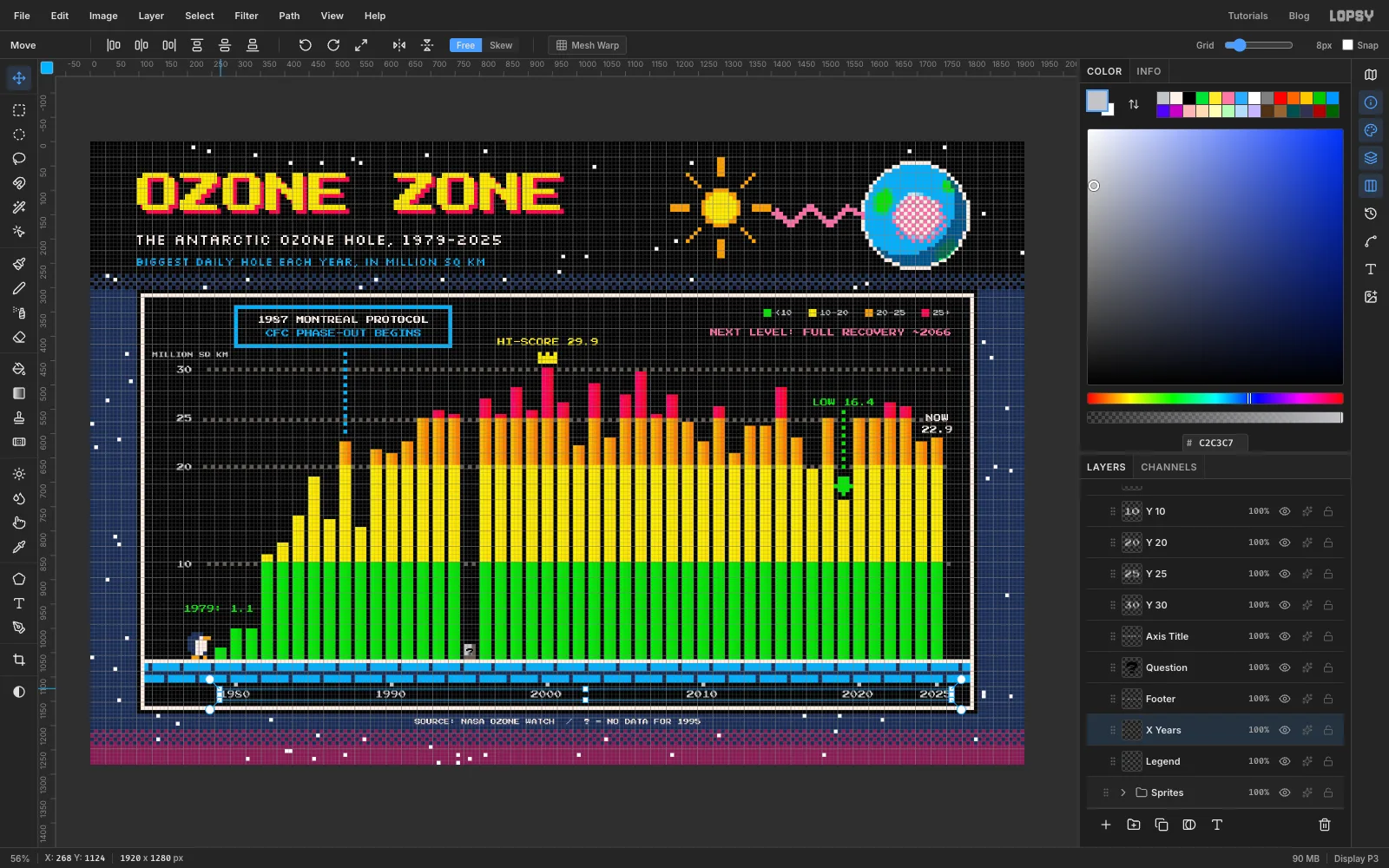1389x868 pixels.
Task: Select the Axis Title layer row
Action: pyautogui.click(x=1215, y=636)
